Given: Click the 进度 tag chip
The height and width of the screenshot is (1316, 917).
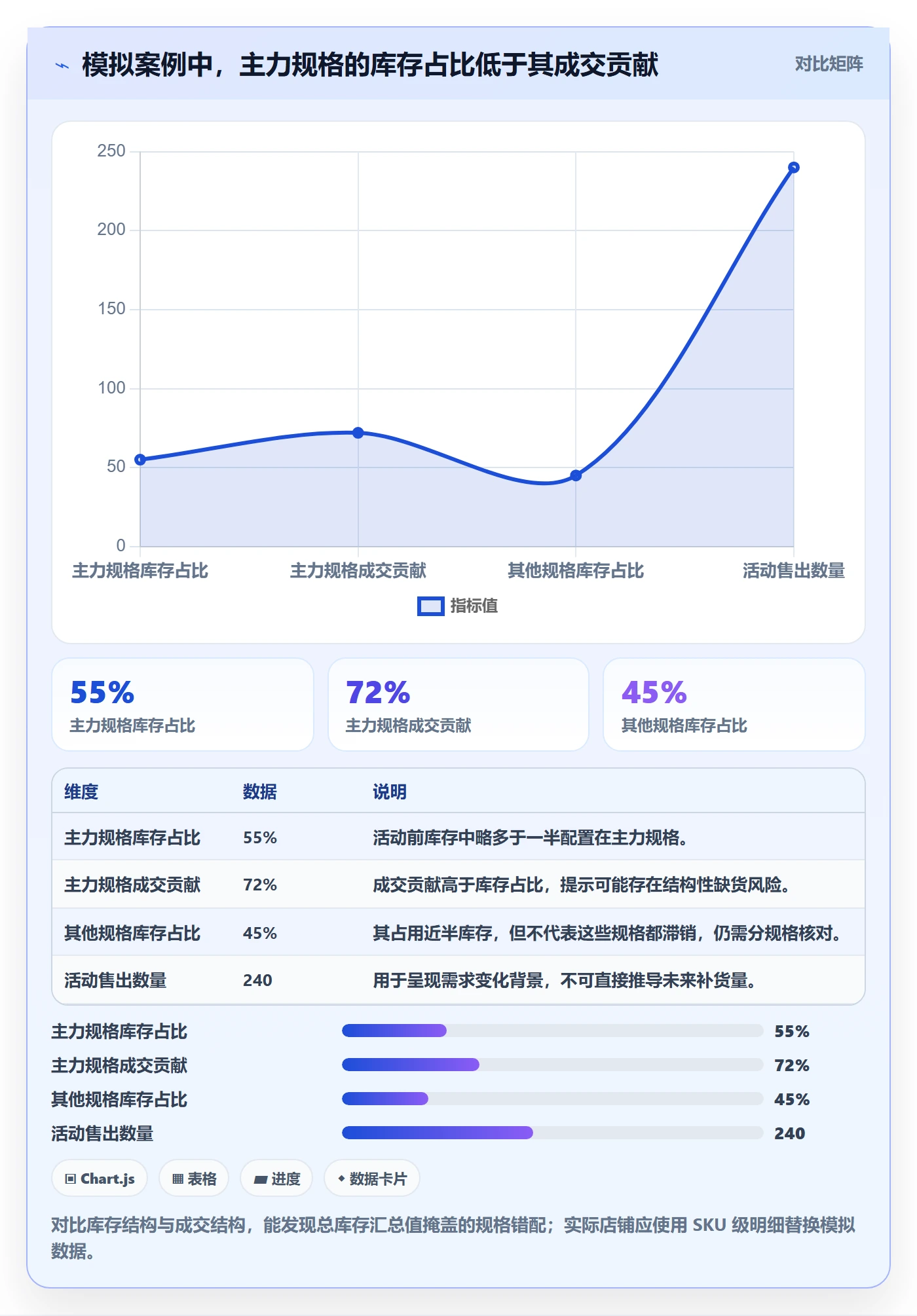Looking at the screenshot, I should pyautogui.click(x=276, y=1179).
